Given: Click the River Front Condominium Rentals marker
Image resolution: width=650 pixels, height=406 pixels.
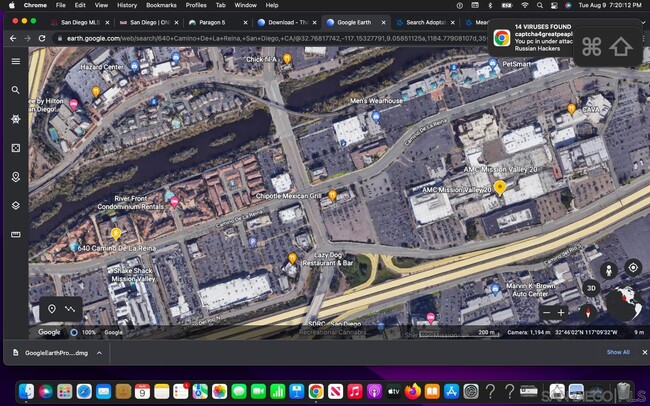Looking at the screenshot, I should 175,202.
